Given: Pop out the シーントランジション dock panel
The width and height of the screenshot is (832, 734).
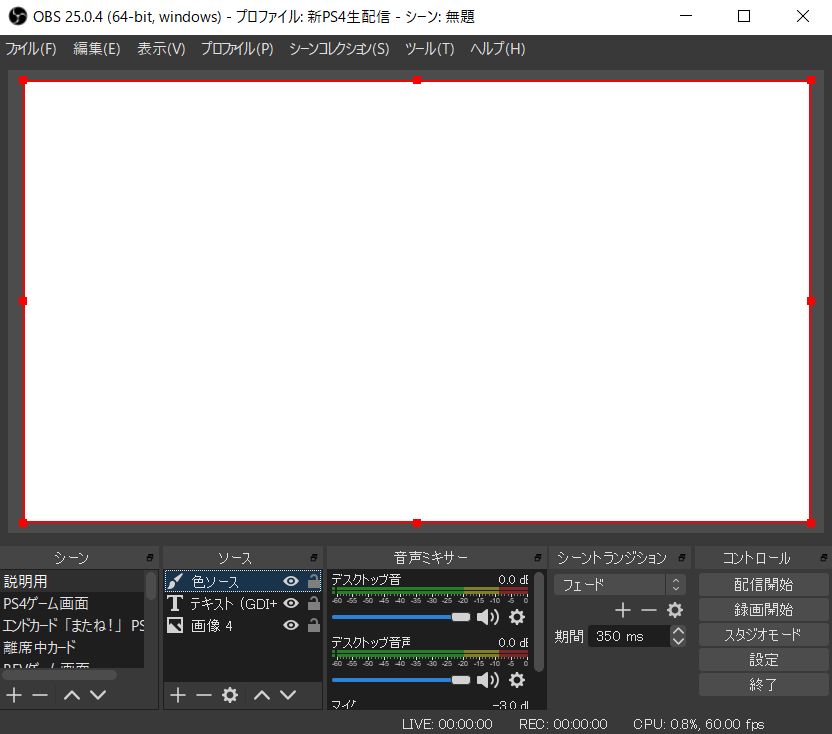Looking at the screenshot, I should (x=682, y=557).
